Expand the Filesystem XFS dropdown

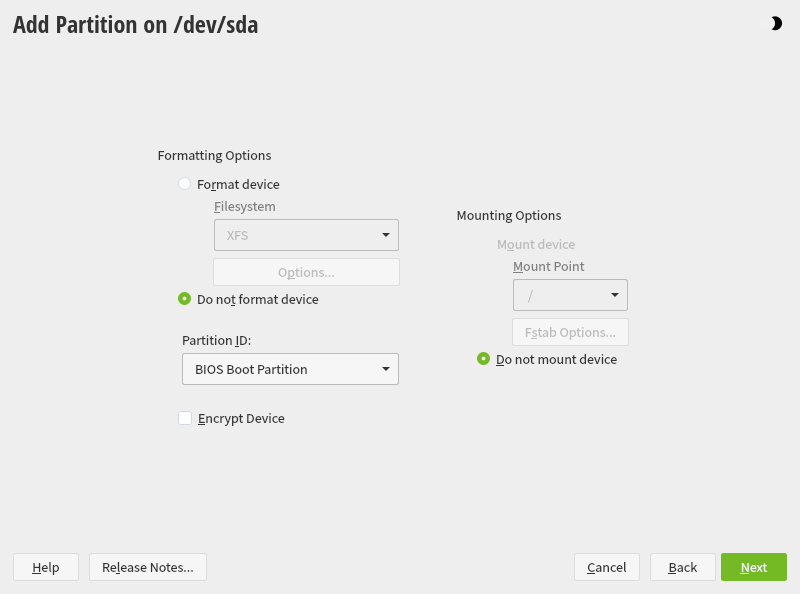click(x=306, y=235)
